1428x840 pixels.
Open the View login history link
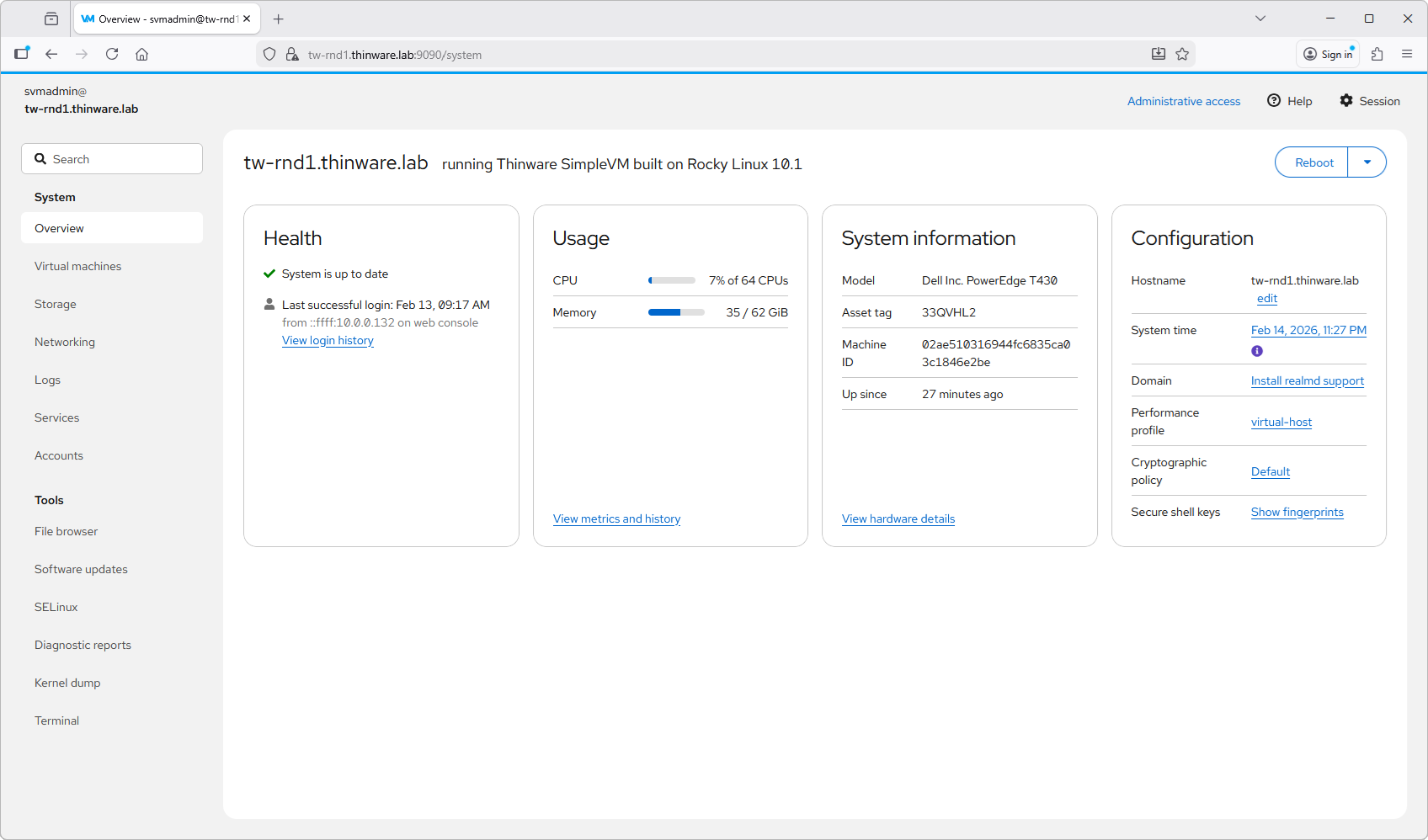click(x=328, y=341)
